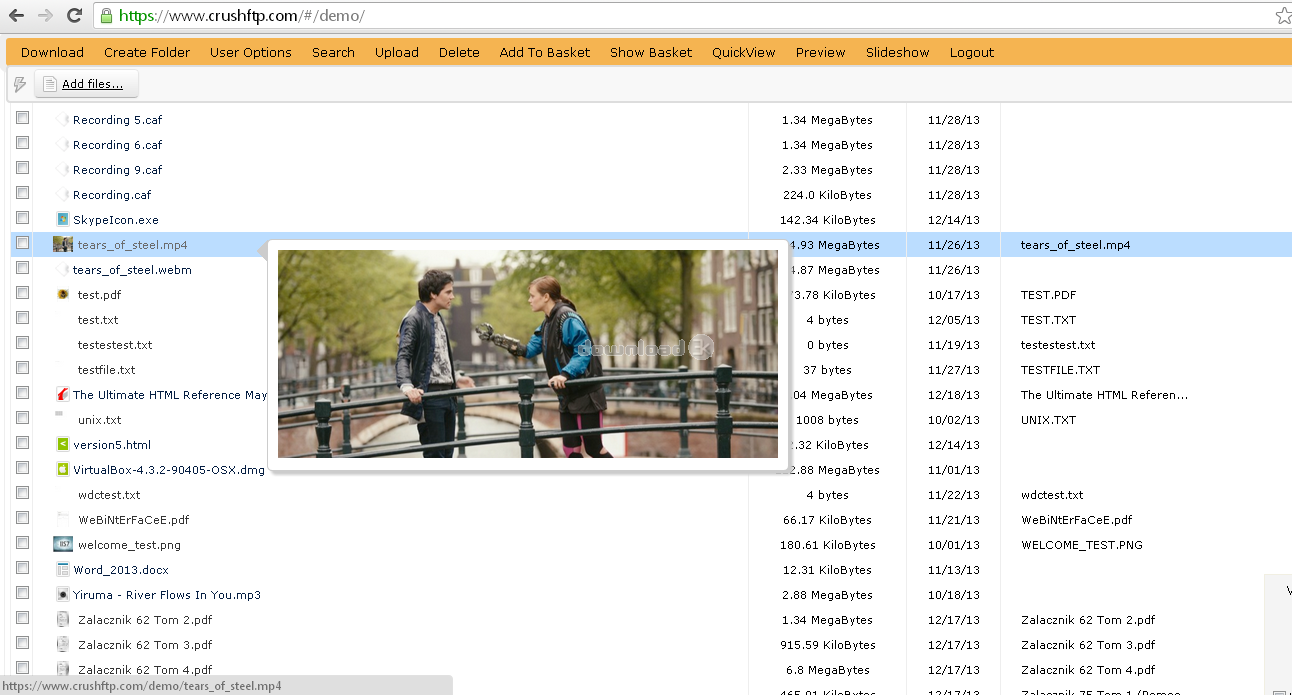Check the welcome_test.png checkbox
1292x695 pixels.
tap(23, 543)
